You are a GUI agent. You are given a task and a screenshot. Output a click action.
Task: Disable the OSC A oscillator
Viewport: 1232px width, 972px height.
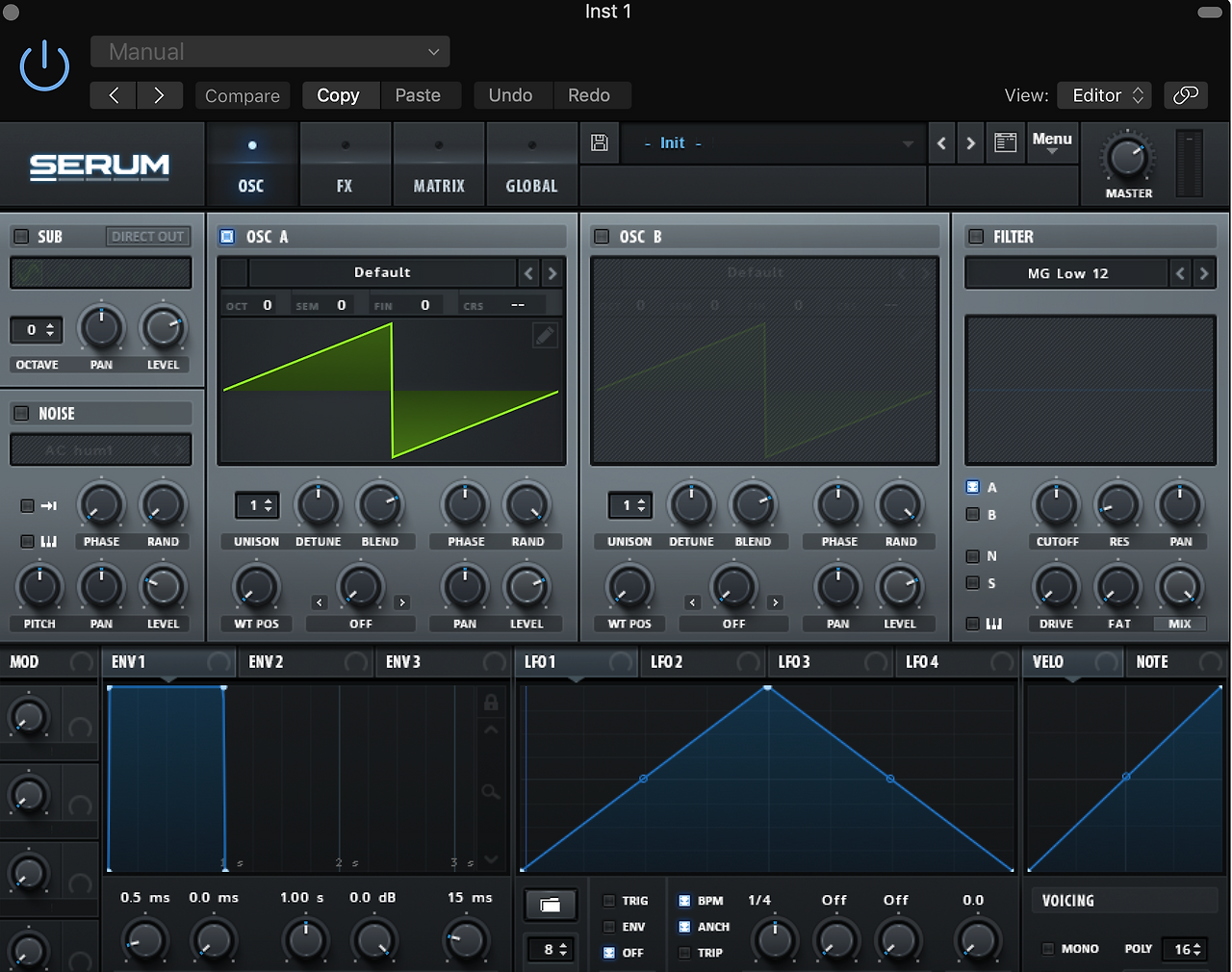point(227,237)
